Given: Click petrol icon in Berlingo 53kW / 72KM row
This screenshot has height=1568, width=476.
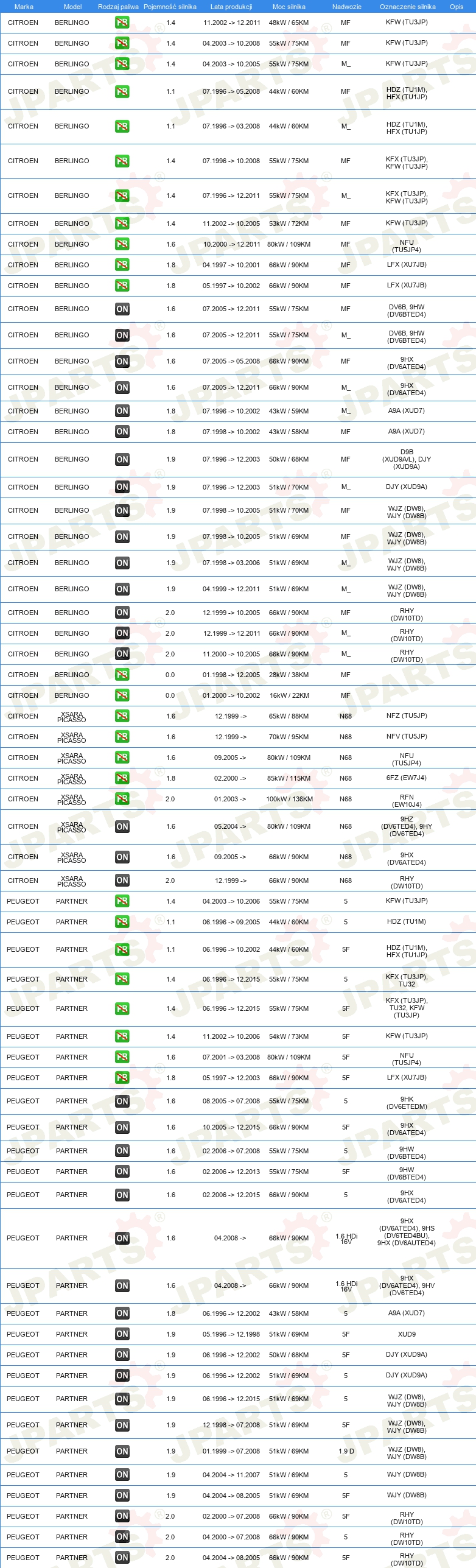Looking at the screenshot, I should click(122, 223).
